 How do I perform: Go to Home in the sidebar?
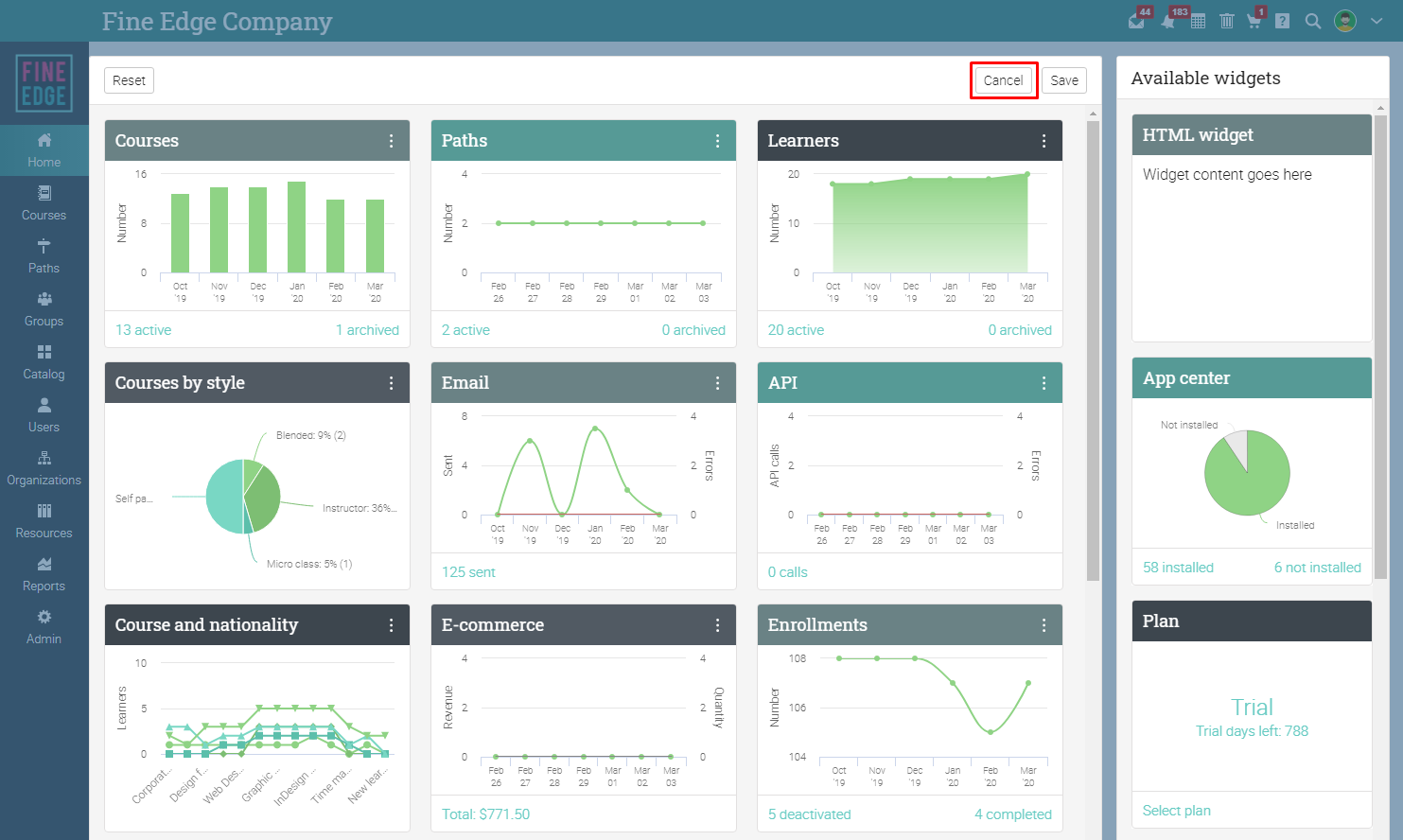coord(44,150)
